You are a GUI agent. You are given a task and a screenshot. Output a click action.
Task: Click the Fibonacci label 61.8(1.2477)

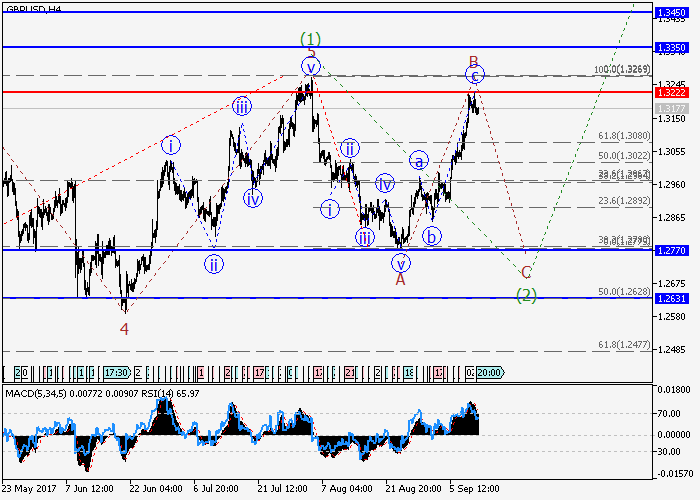tap(624, 345)
